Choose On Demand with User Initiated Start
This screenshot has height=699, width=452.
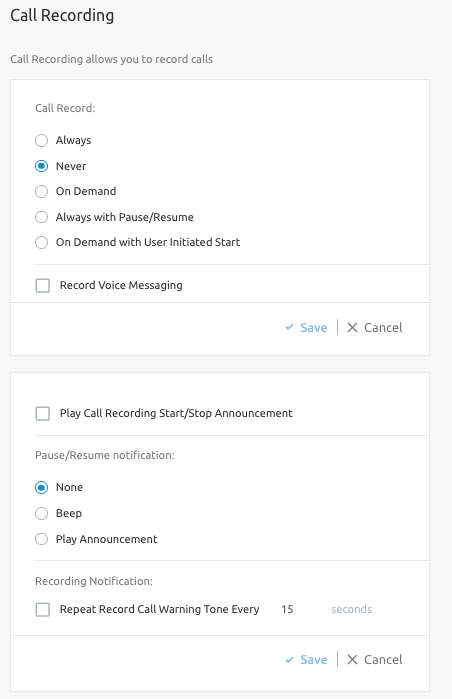pos(41,243)
